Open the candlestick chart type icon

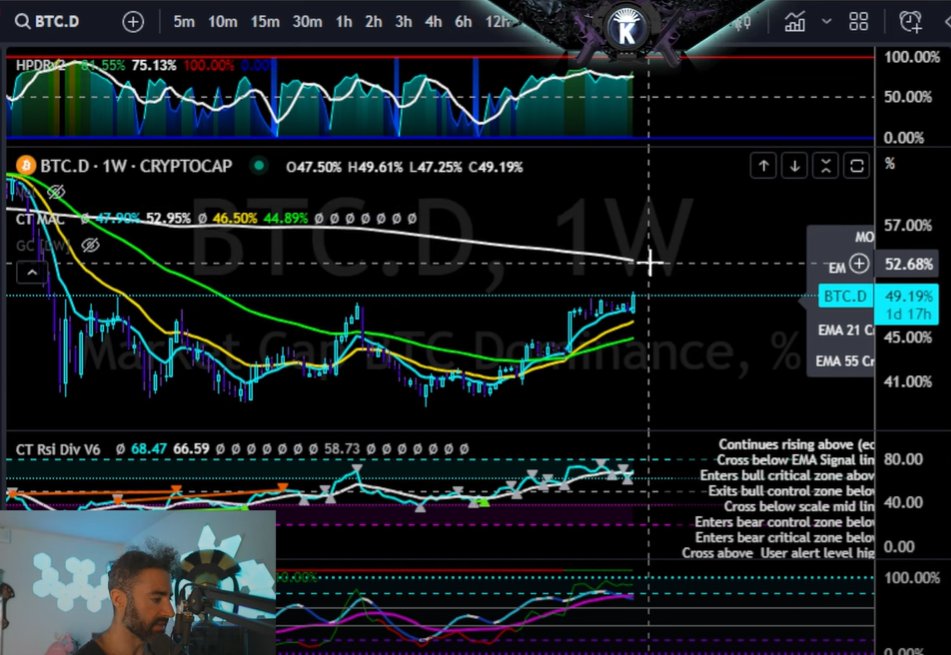744,22
